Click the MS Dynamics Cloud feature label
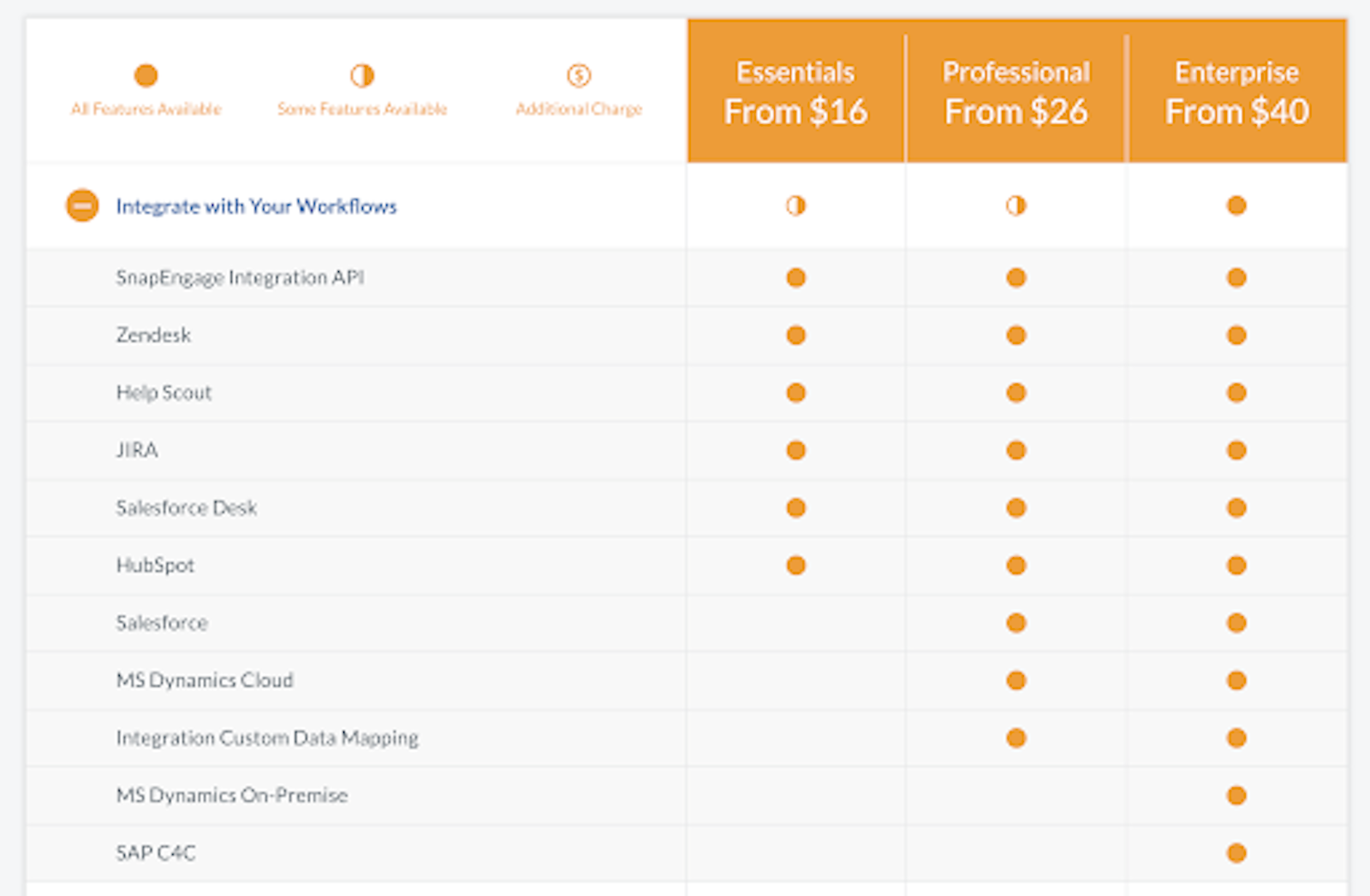The image size is (1370, 896). [x=205, y=680]
